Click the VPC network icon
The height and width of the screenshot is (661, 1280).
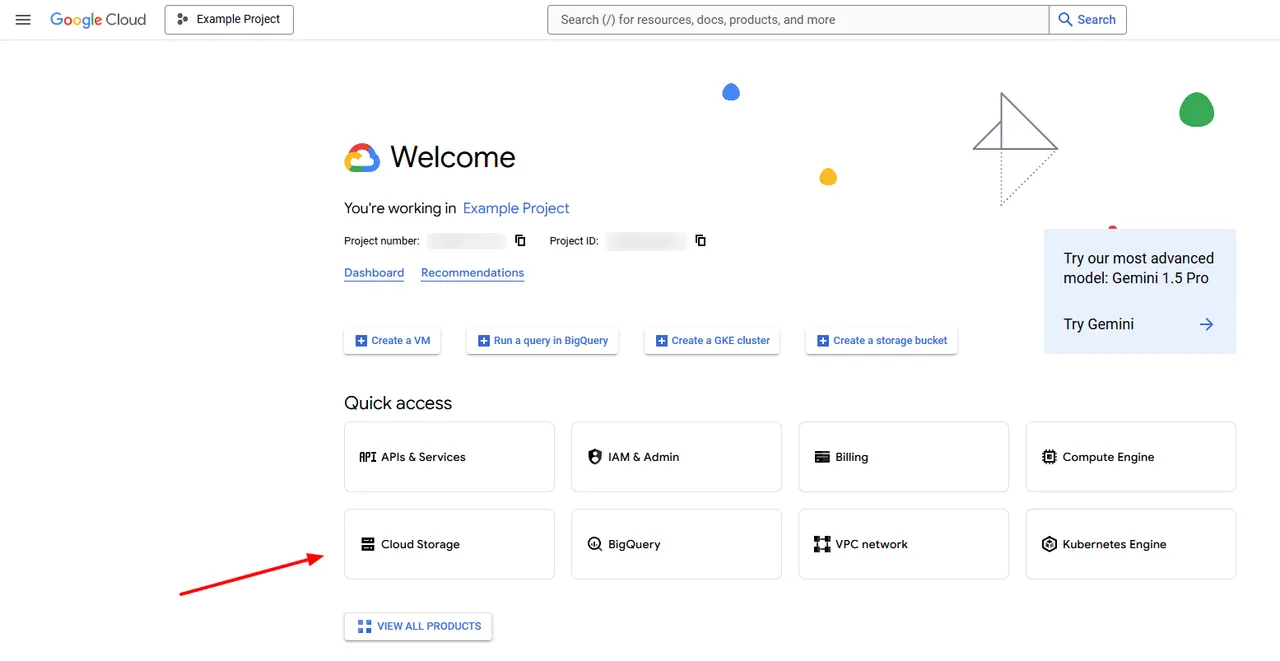click(x=822, y=545)
